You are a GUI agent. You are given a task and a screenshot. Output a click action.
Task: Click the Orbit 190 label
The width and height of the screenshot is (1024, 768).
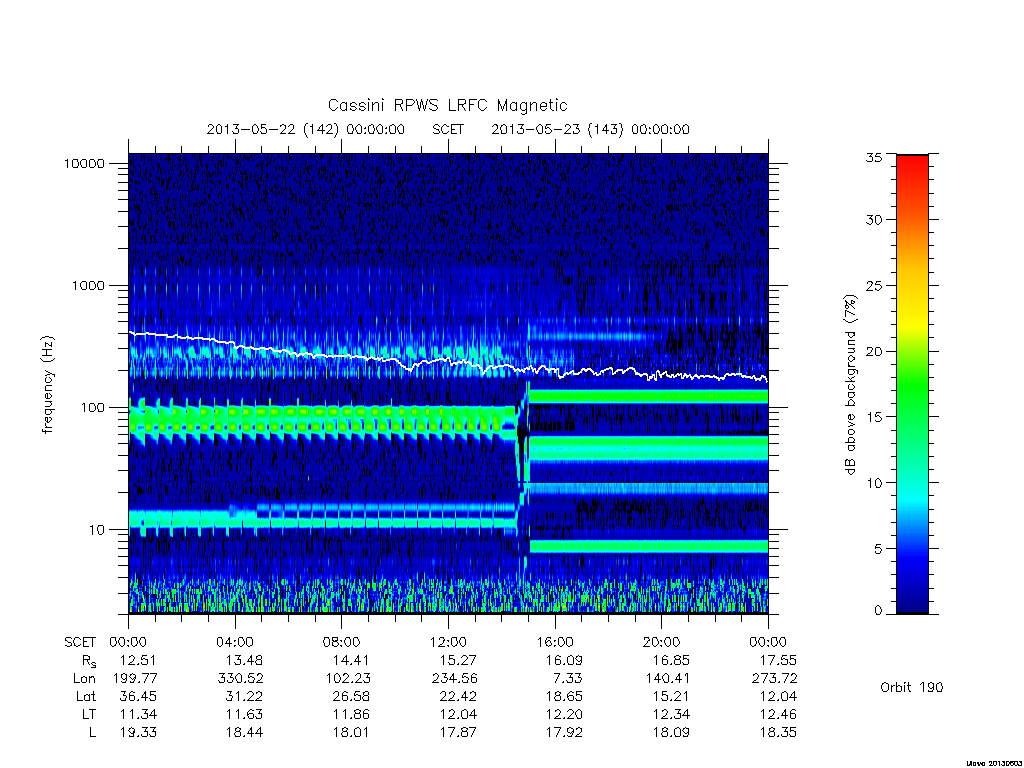(912, 687)
